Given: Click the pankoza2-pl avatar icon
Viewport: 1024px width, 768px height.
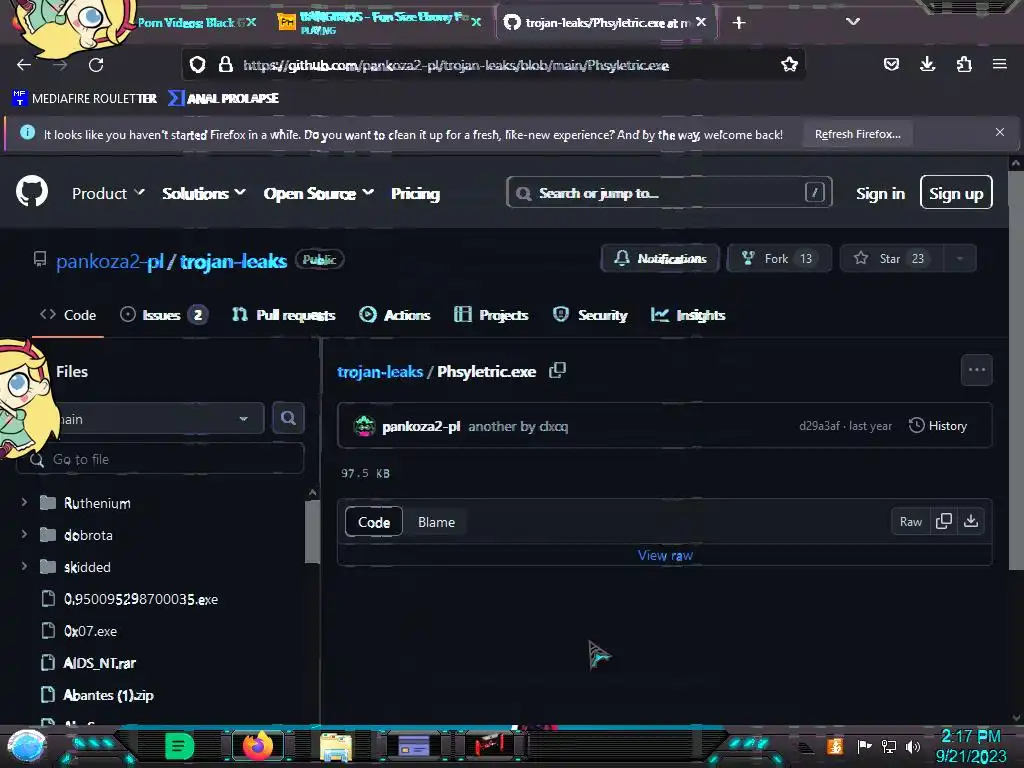Looking at the screenshot, I should (x=364, y=426).
